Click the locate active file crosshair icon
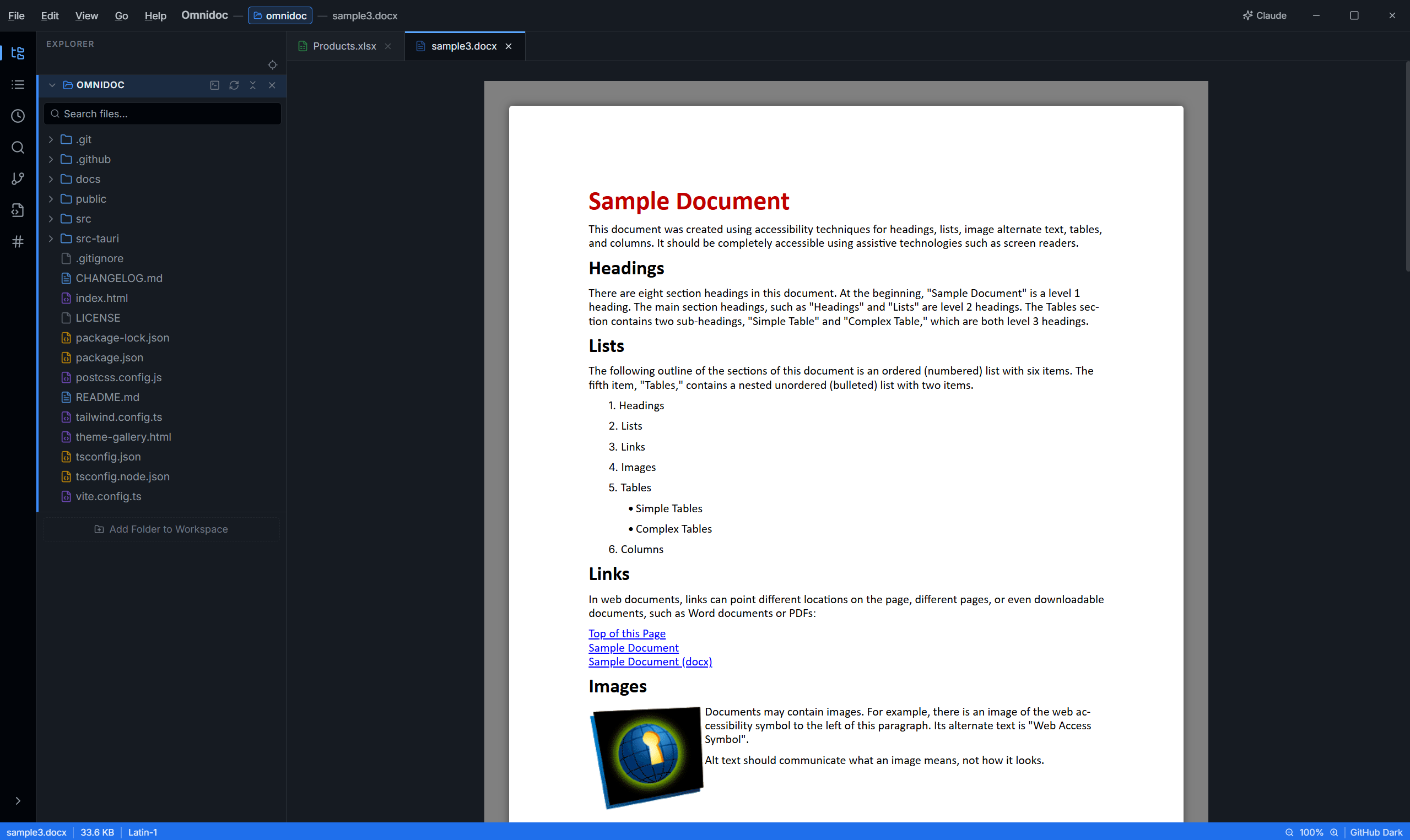1410x840 pixels. 272,65
